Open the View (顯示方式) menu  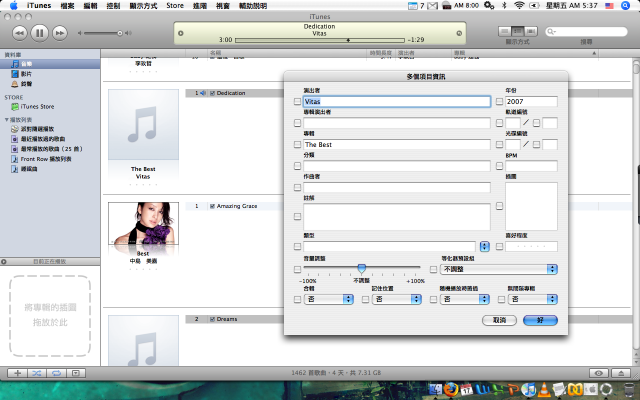pyautogui.click(x=143, y=6)
